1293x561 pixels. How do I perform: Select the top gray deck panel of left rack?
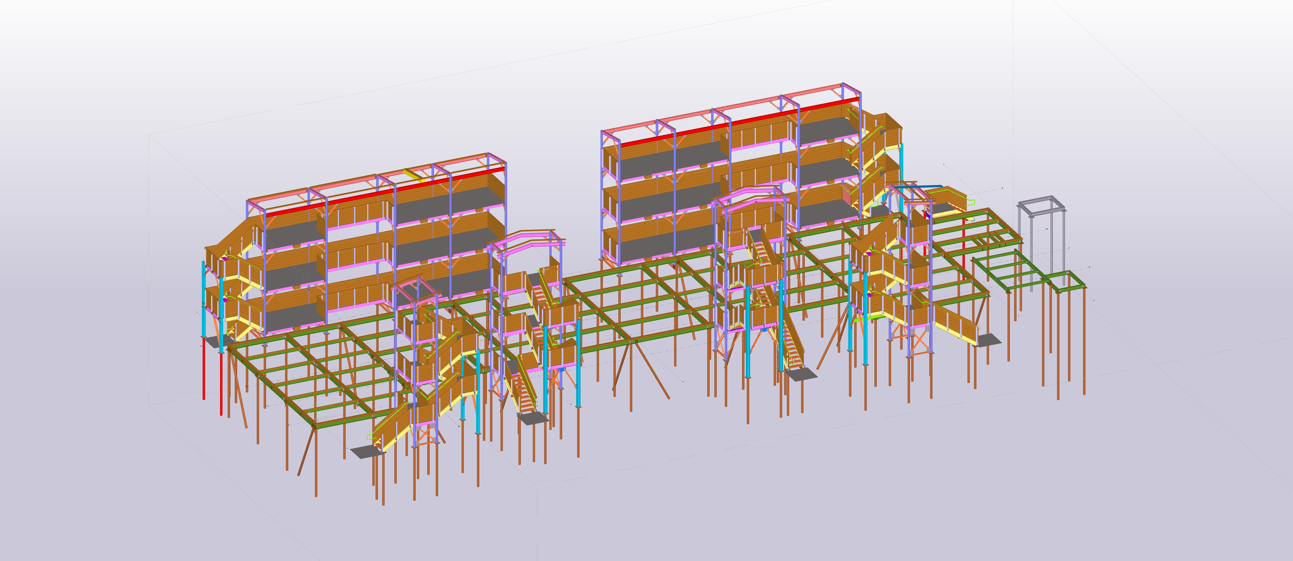point(292,234)
